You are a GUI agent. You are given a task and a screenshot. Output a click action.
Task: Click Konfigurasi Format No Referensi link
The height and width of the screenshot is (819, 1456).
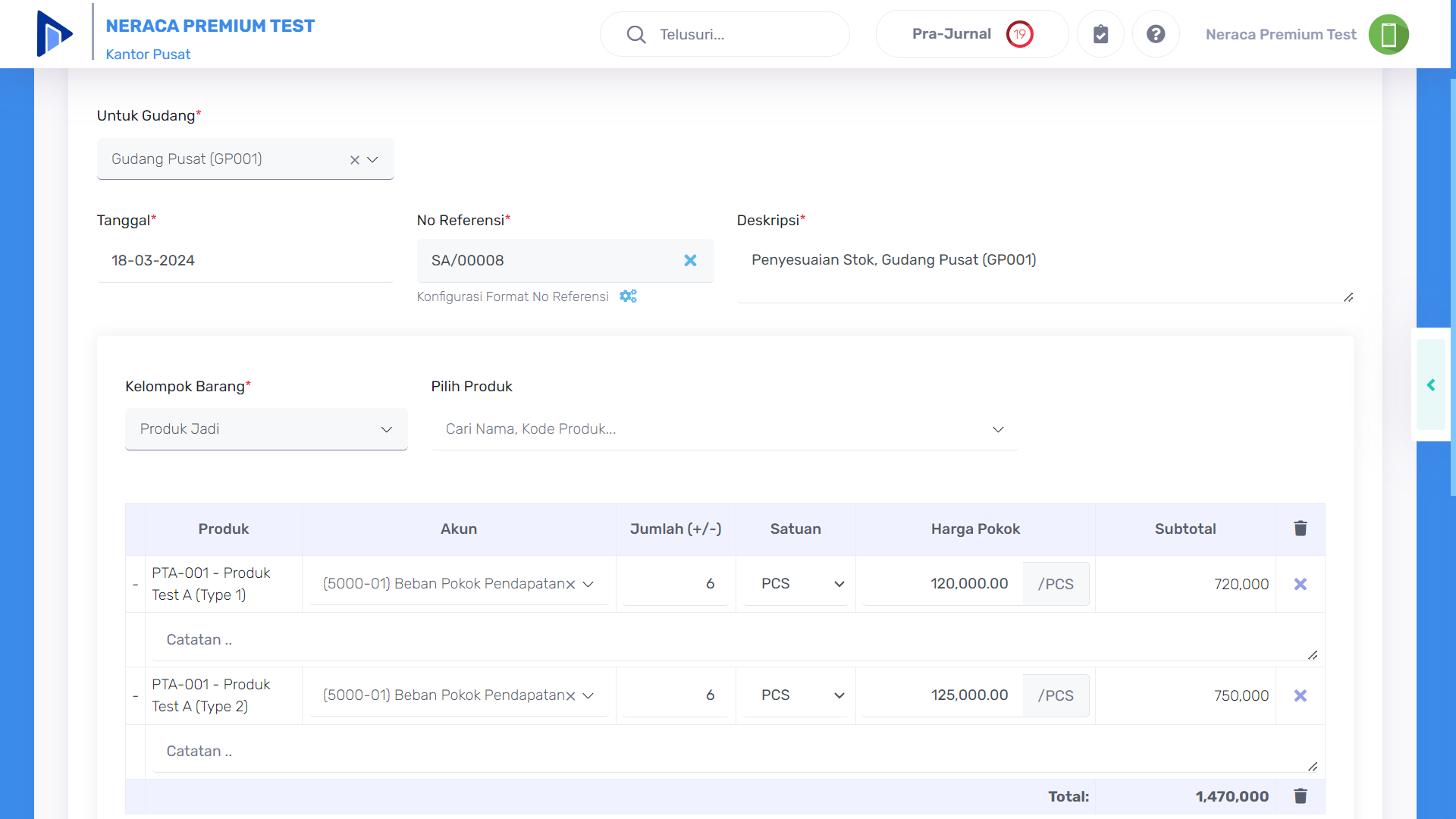click(513, 297)
